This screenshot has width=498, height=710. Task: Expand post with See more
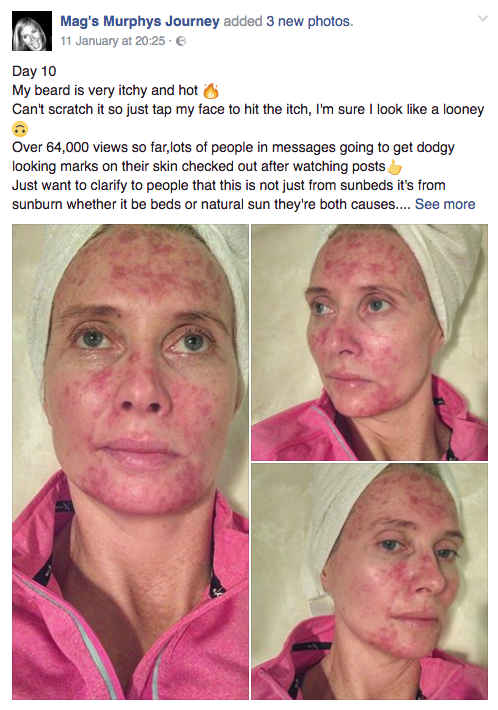point(445,204)
